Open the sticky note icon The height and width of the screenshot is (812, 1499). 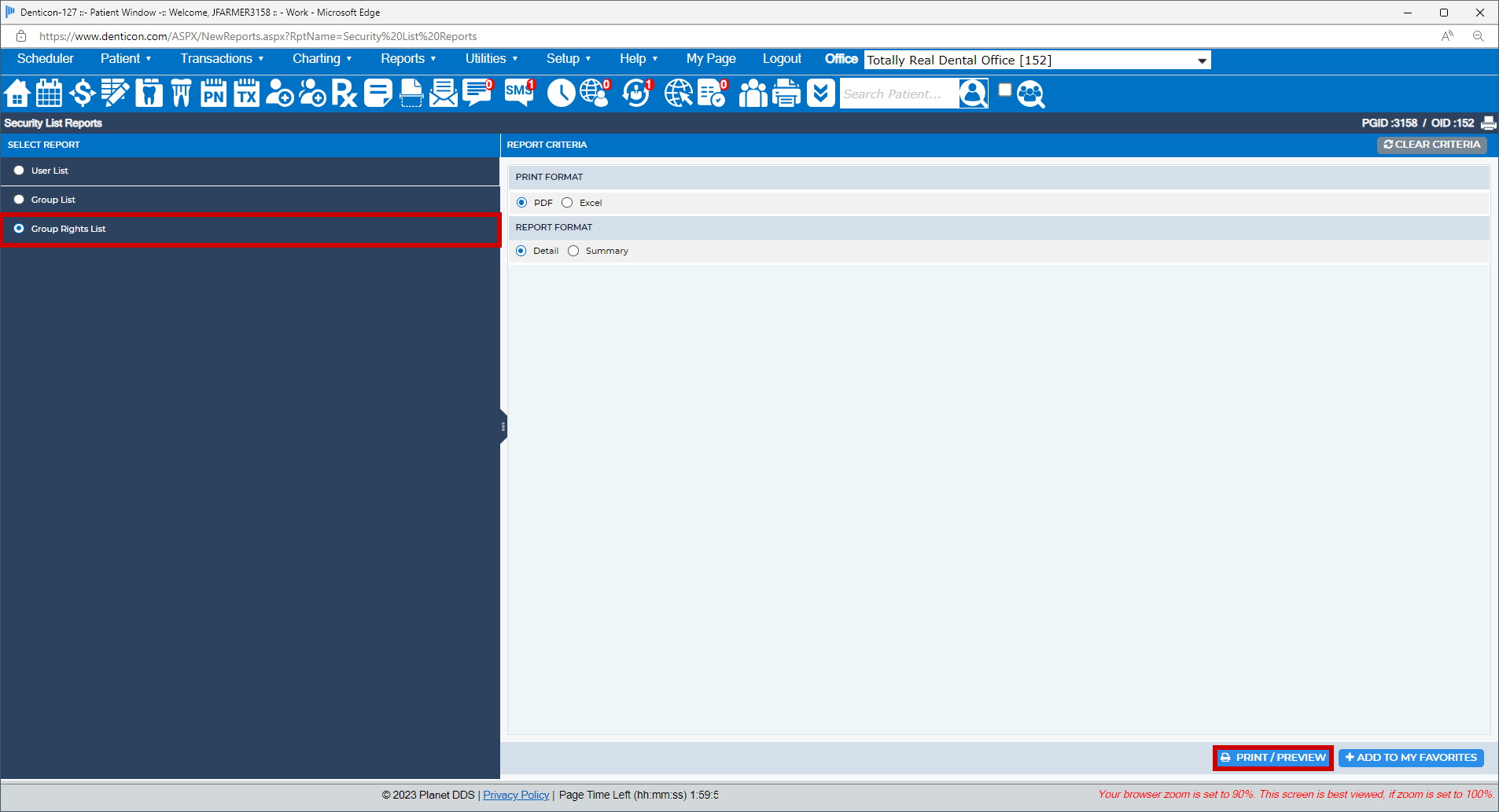click(x=378, y=94)
